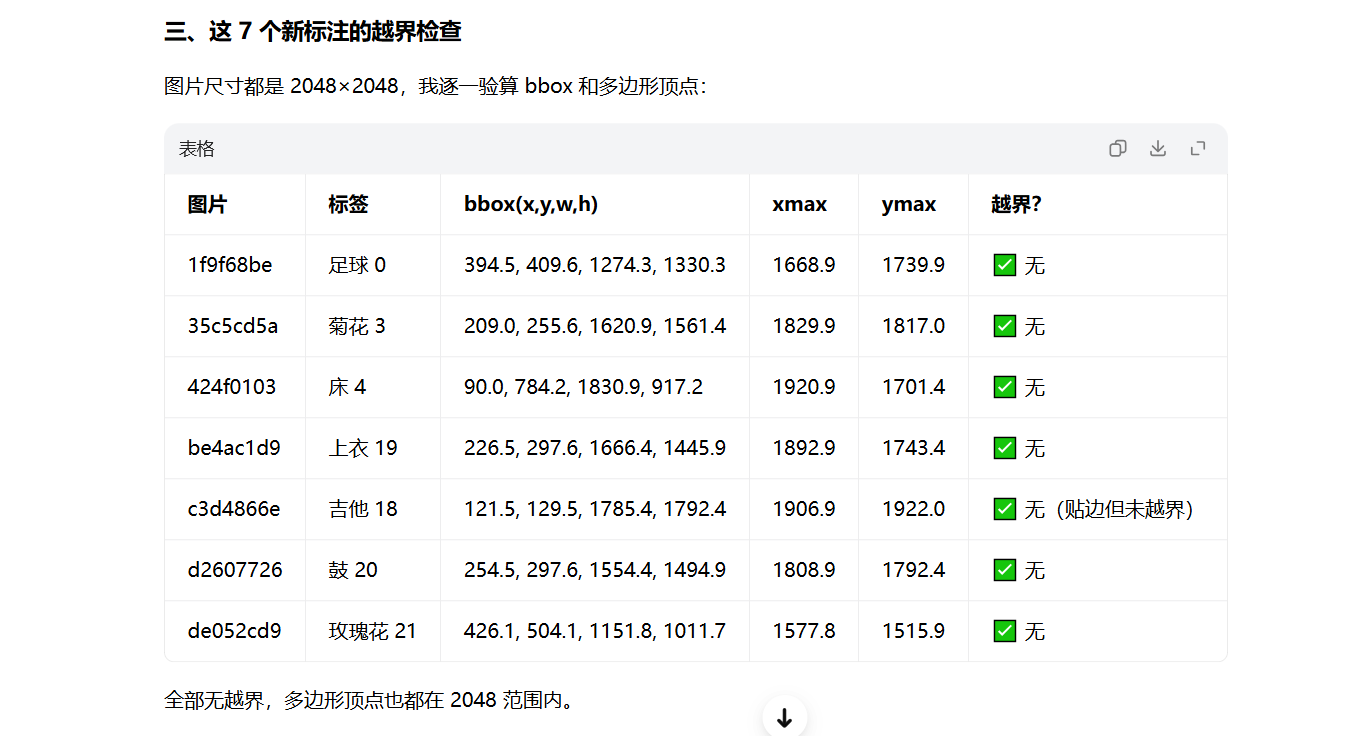Click the sentence about 2048×2048 image size

pos(436,86)
